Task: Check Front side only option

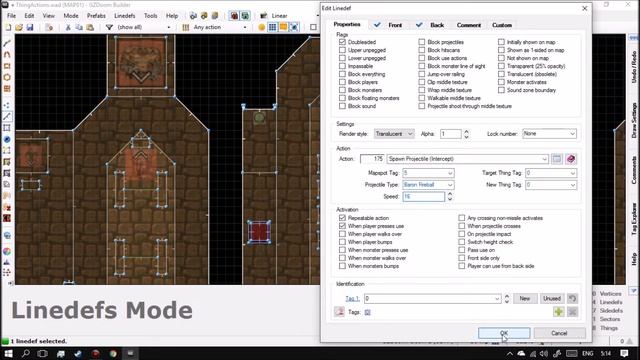Action: 462,258
